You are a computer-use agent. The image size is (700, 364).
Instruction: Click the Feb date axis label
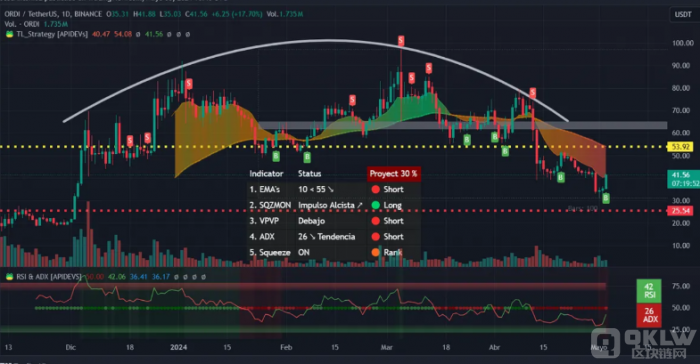(286, 347)
